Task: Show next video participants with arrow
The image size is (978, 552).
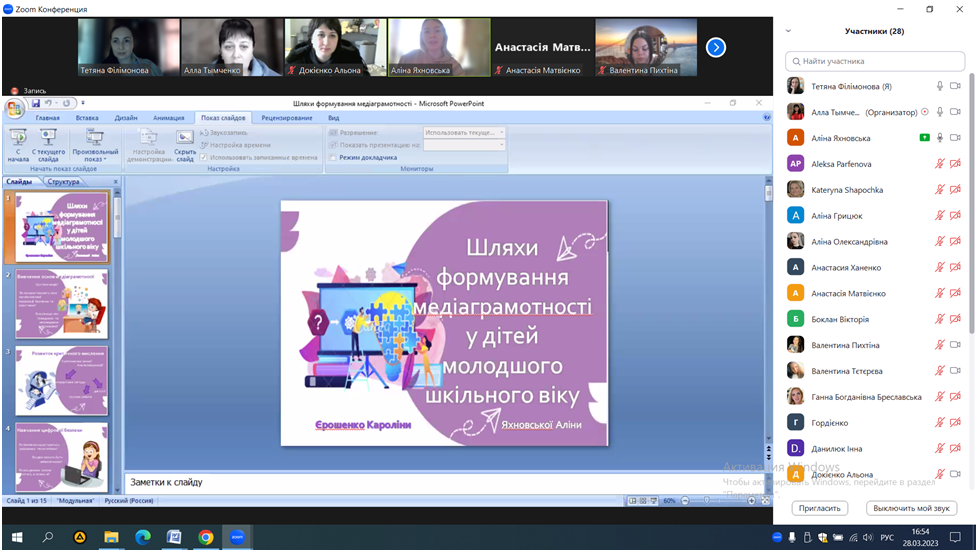Action: click(715, 47)
